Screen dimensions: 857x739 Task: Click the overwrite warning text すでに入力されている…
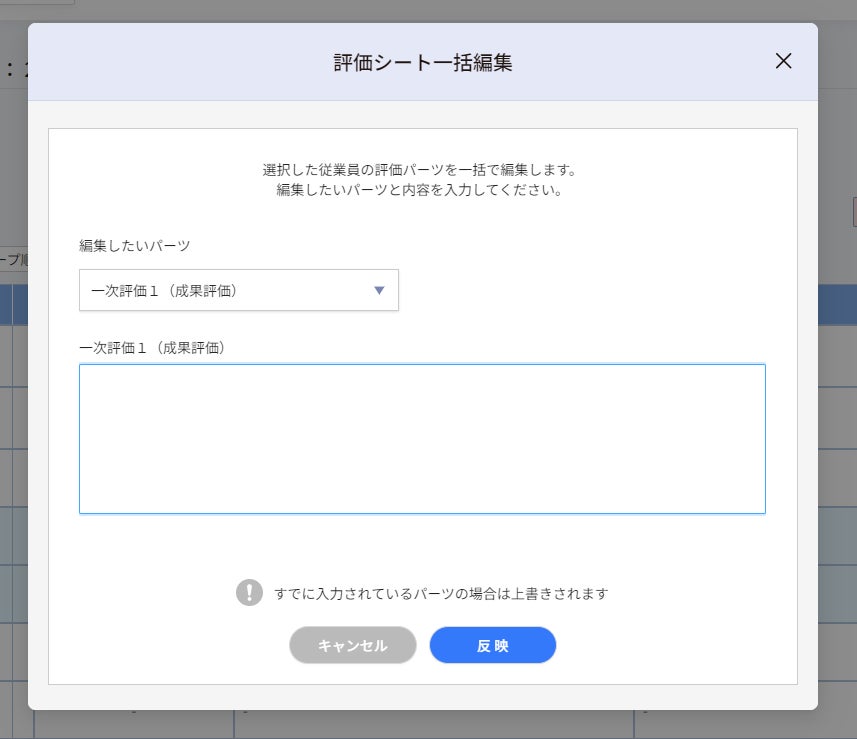[440, 593]
